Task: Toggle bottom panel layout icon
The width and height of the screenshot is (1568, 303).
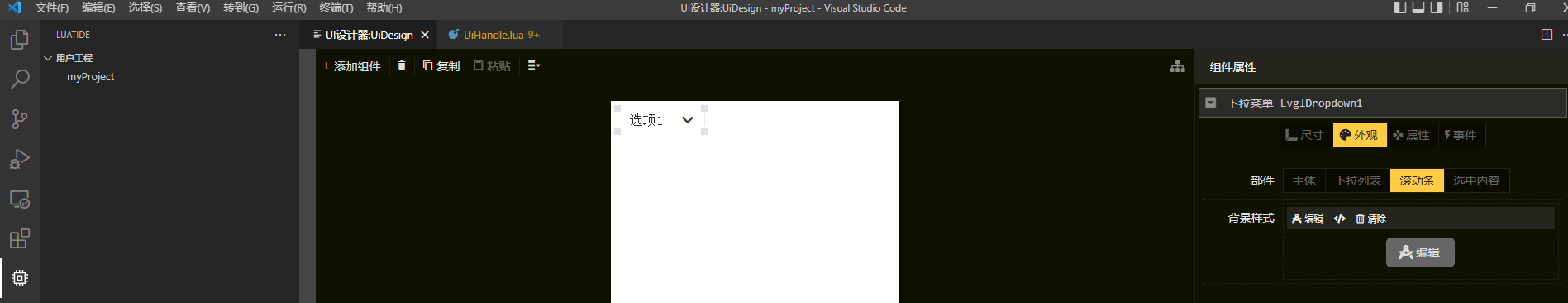Action: coord(1418,7)
